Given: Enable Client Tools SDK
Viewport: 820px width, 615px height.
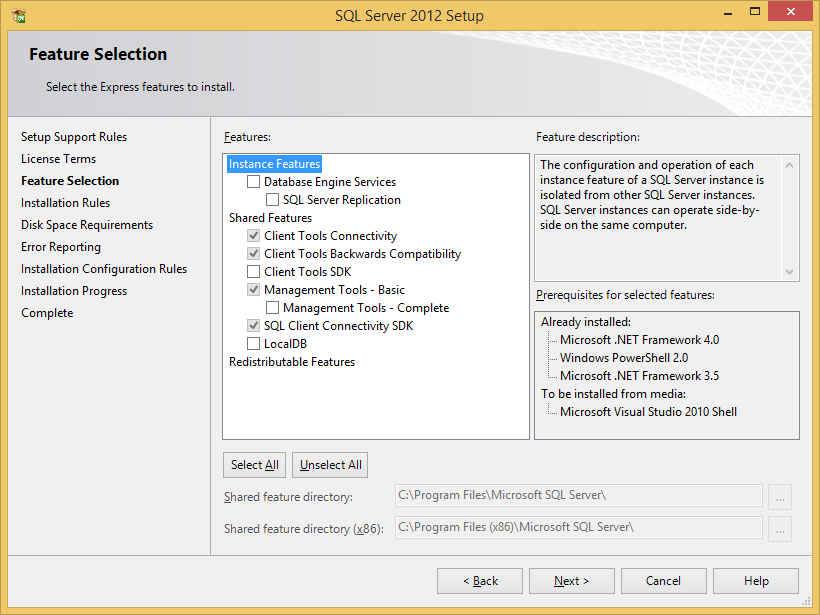Looking at the screenshot, I should click(253, 271).
